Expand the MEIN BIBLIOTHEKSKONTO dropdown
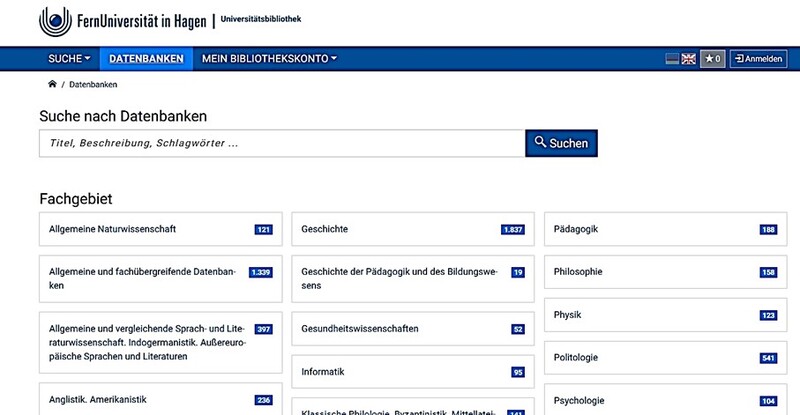The image size is (800, 415). [x=269, y=59]
